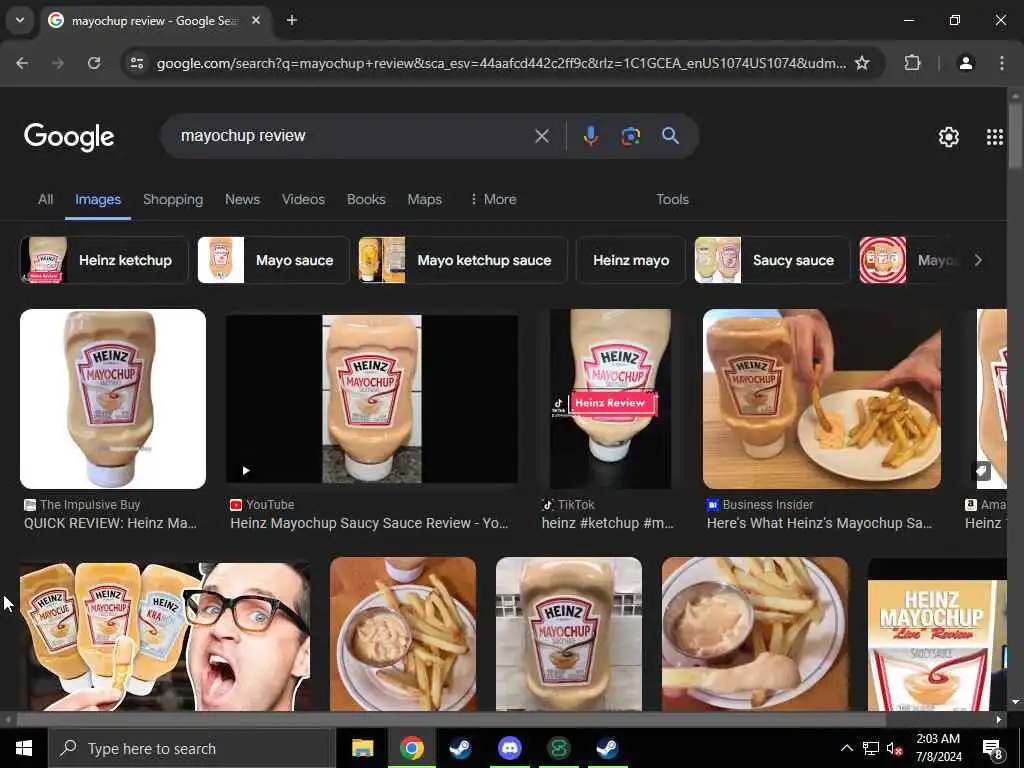1024x768 pixels.
Task: Open Google quick settings gear
Action: (x=948, y=136)
